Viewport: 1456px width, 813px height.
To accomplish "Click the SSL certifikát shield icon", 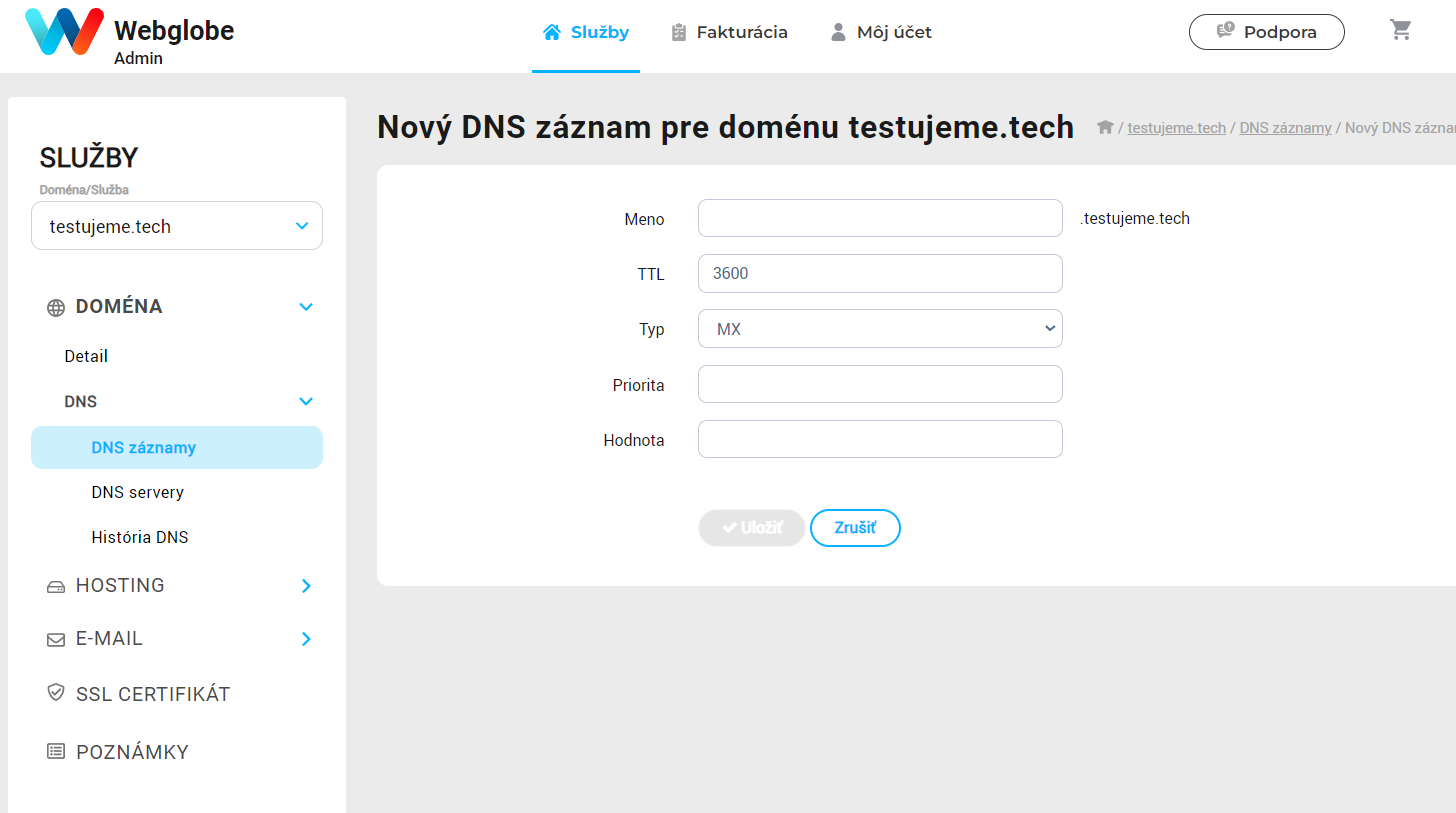I will coord(56,692).
